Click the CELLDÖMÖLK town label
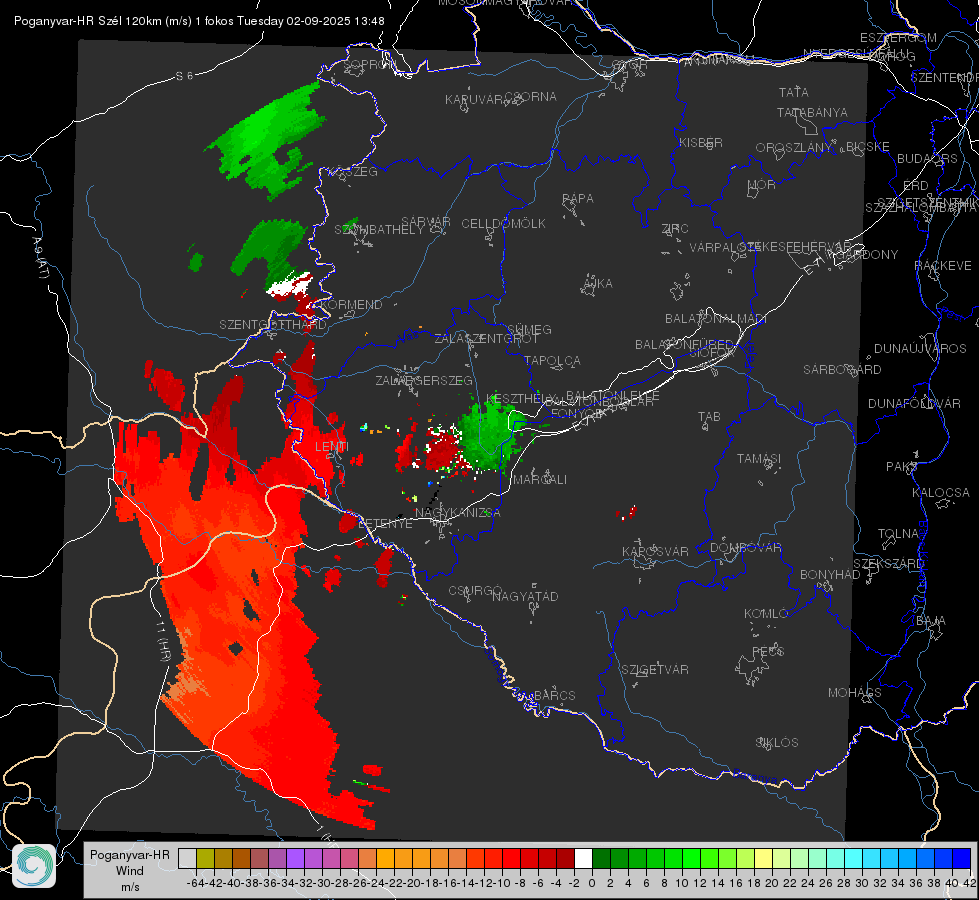Viewport: 979px width, 900px height. 504,224
